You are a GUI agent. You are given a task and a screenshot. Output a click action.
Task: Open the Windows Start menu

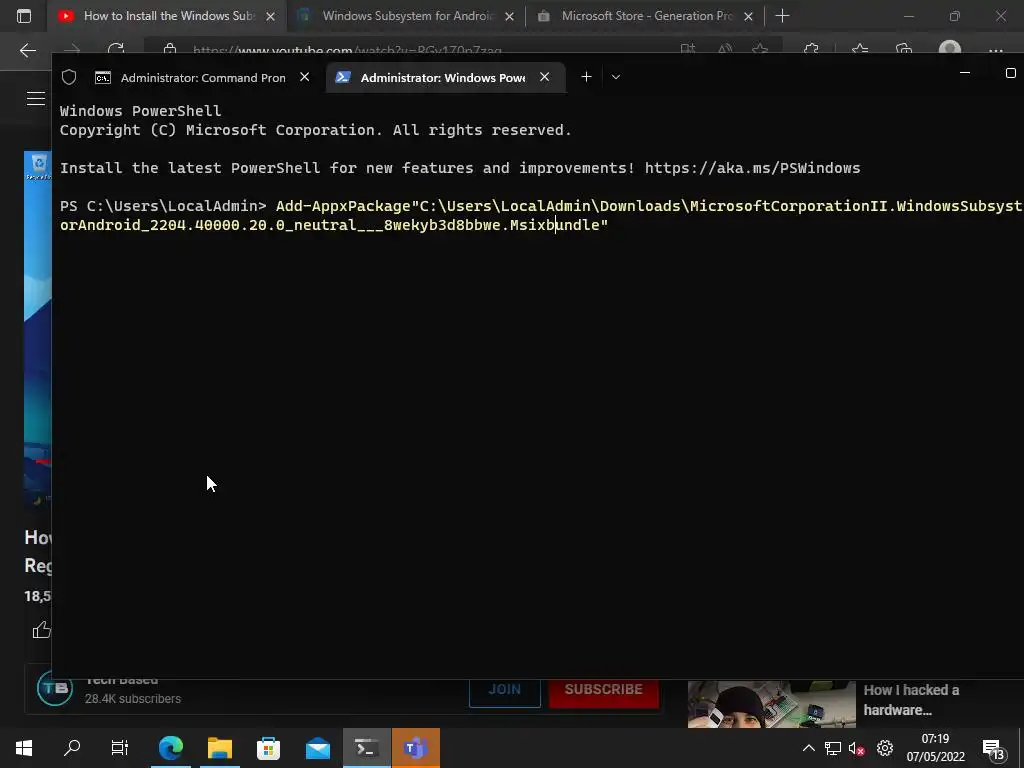coord(24,748)
